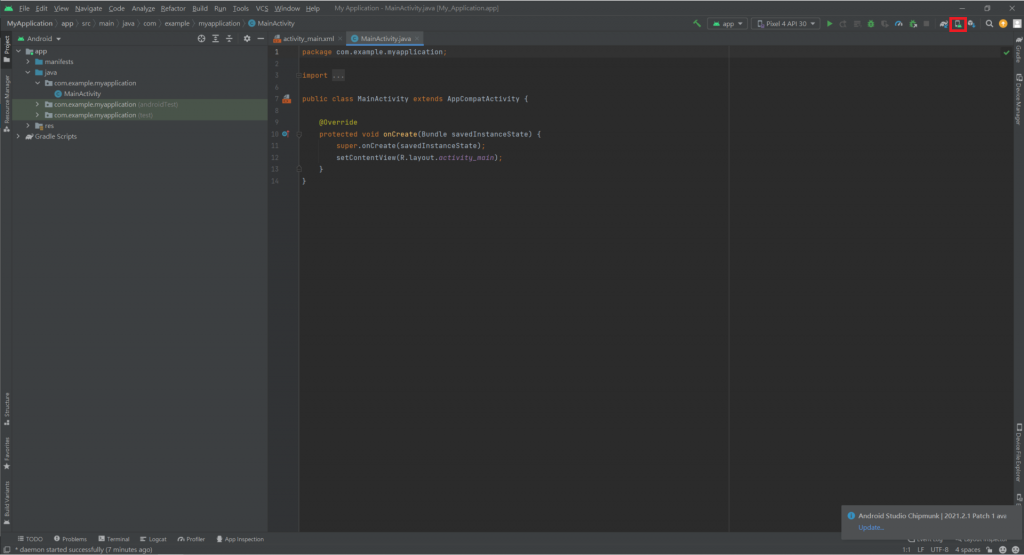Collapse all in the project tree
This screenshot has width=1024, height=555.
coord(230,38)
